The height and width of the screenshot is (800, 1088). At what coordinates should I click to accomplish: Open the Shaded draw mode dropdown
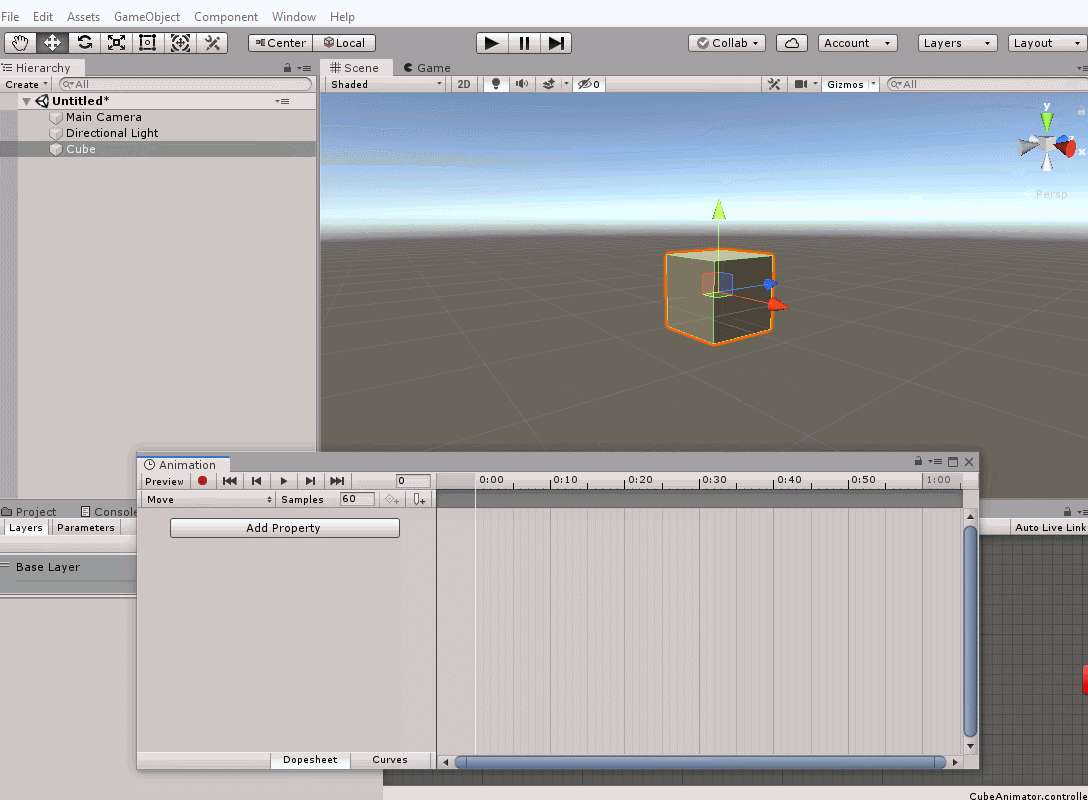click(x=385, y=84)
